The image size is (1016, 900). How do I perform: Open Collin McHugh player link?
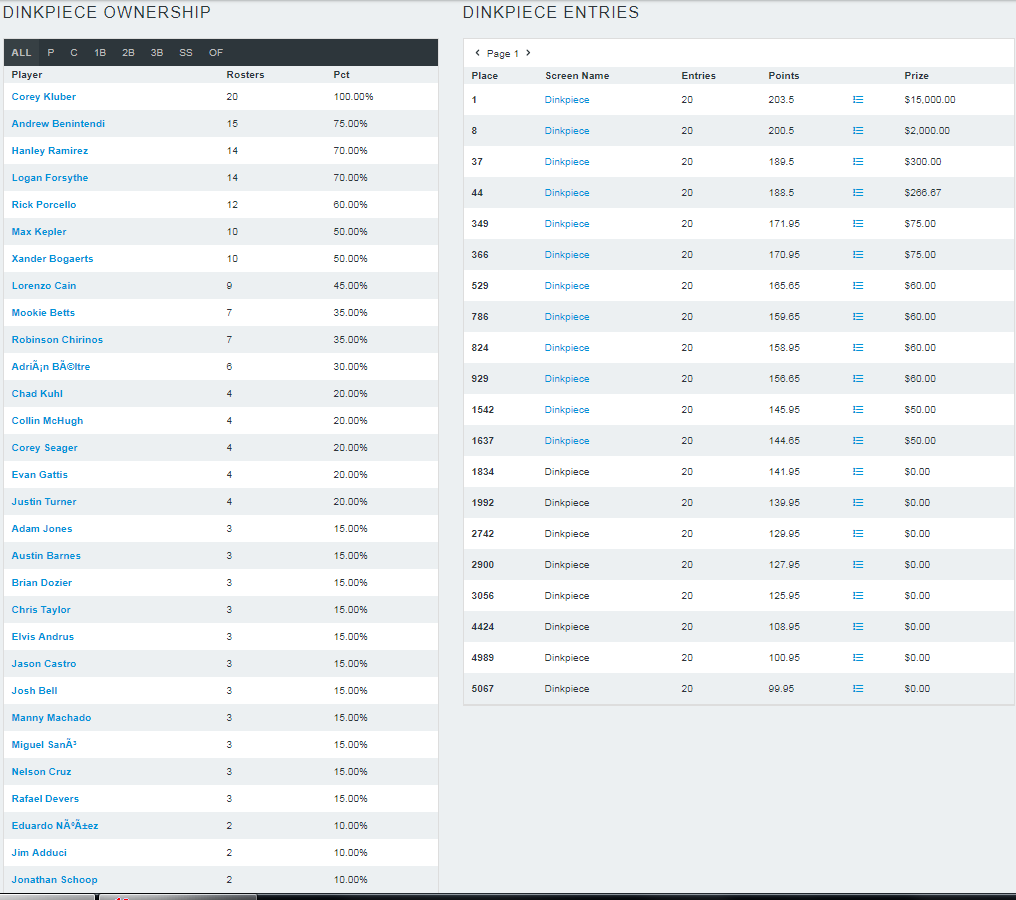47,421
